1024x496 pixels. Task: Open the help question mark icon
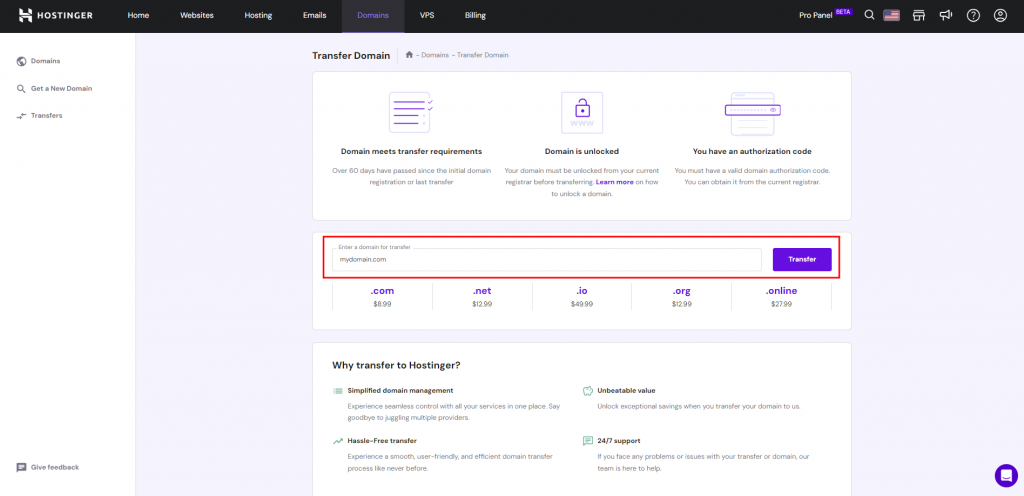[973, 15]
